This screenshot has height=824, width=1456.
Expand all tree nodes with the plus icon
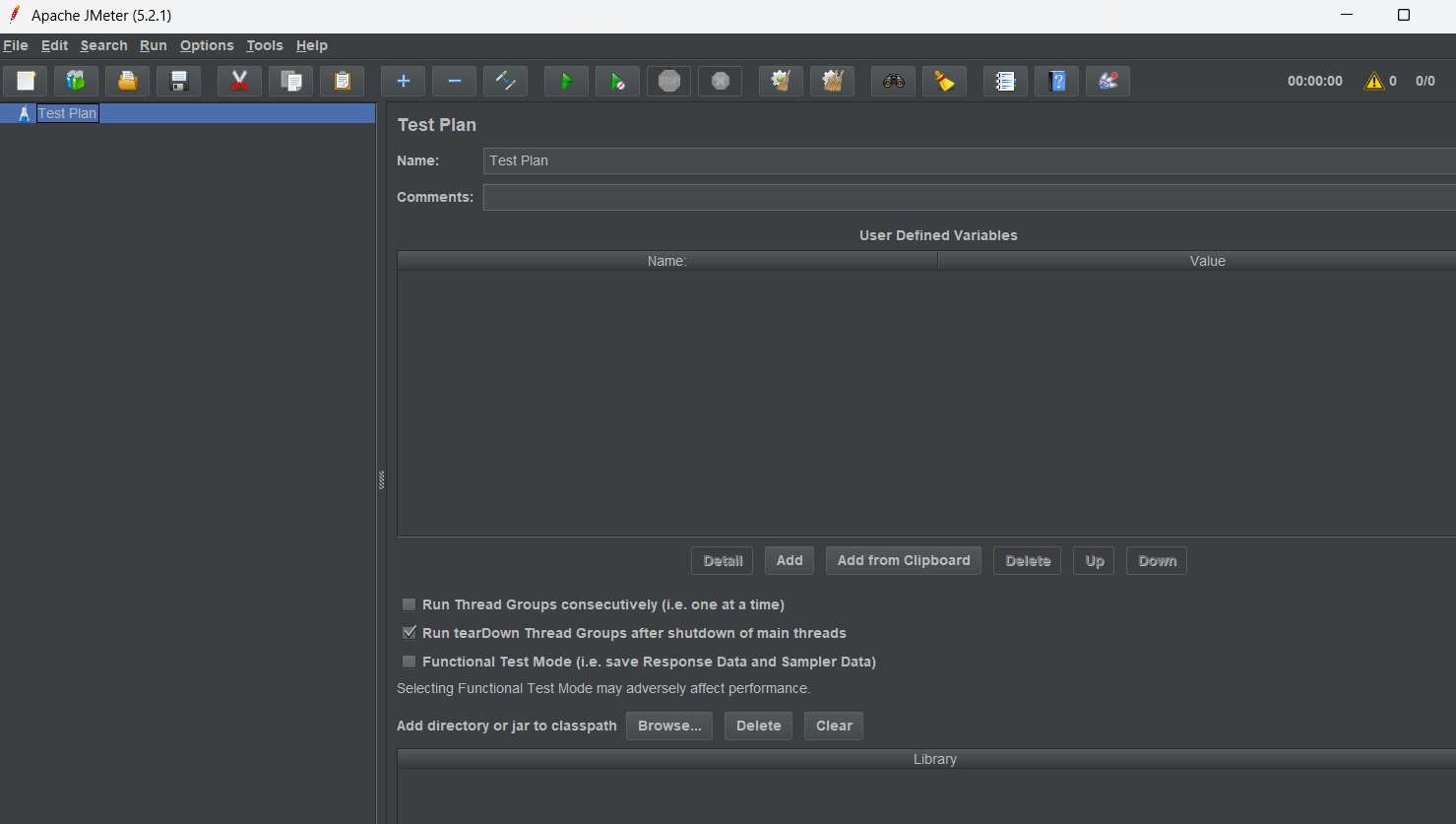(x=403, y=81)
